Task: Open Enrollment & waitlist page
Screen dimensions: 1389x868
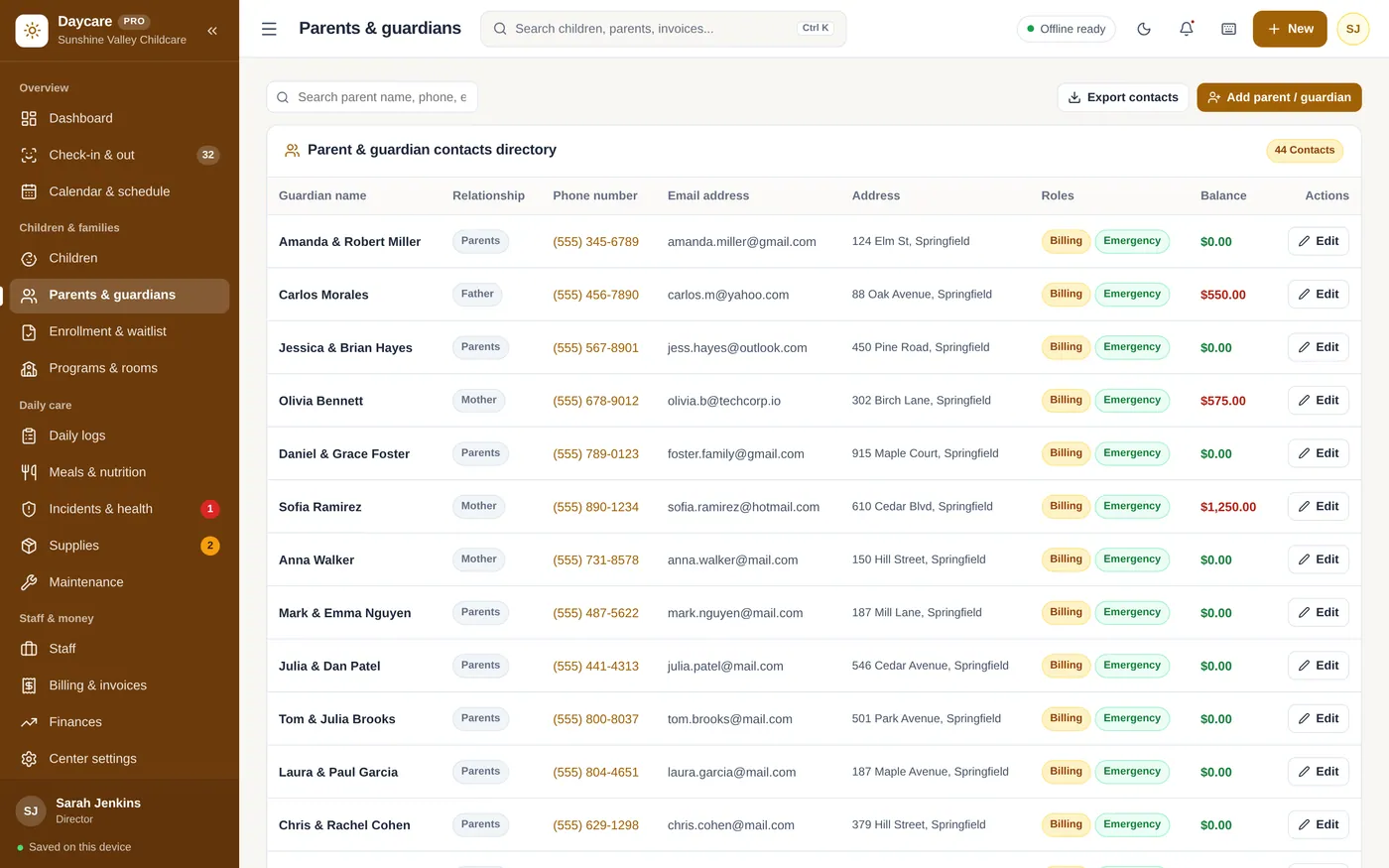Action: 119,331
